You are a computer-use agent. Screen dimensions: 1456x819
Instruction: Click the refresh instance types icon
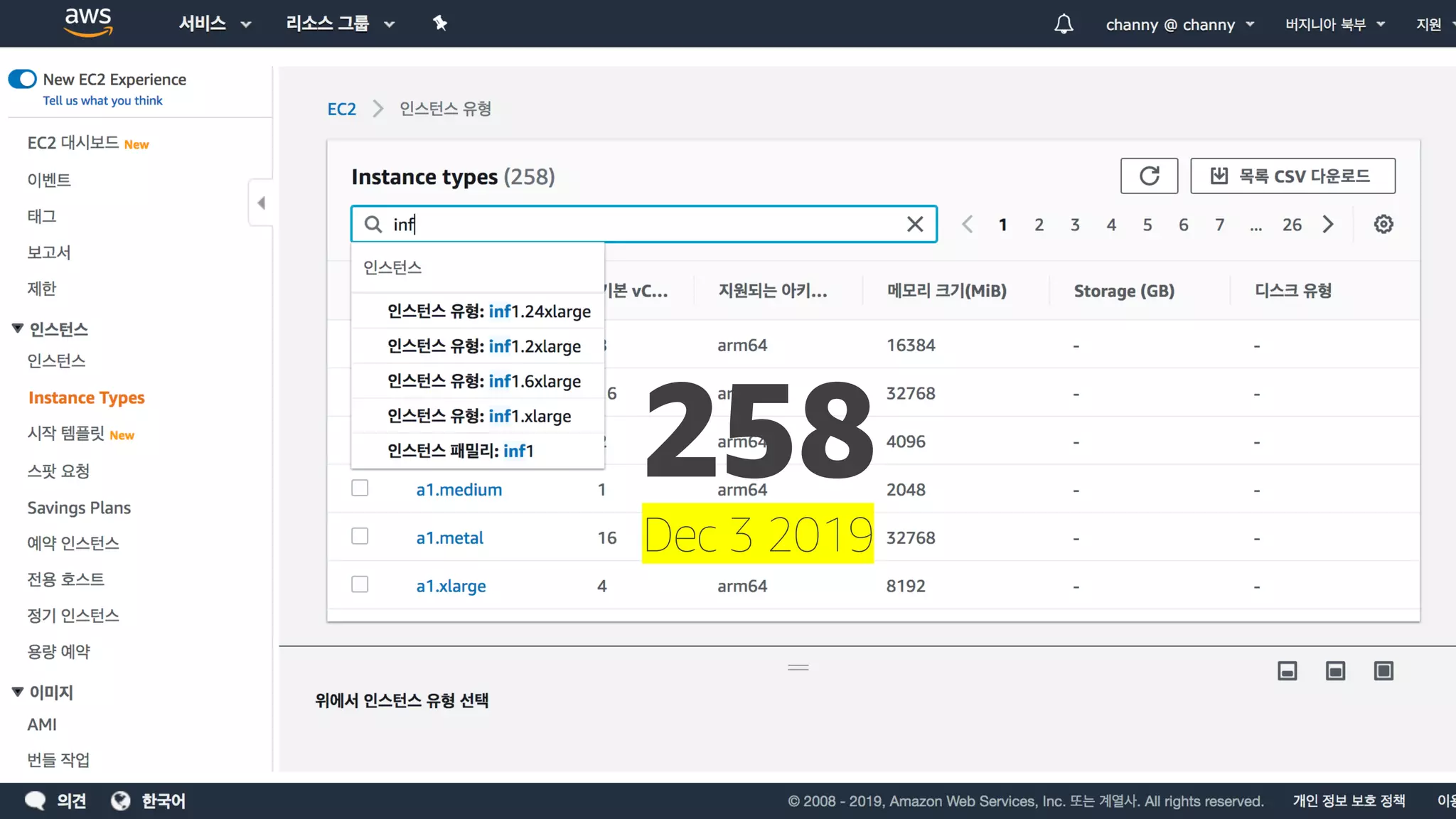[1149, 176]
